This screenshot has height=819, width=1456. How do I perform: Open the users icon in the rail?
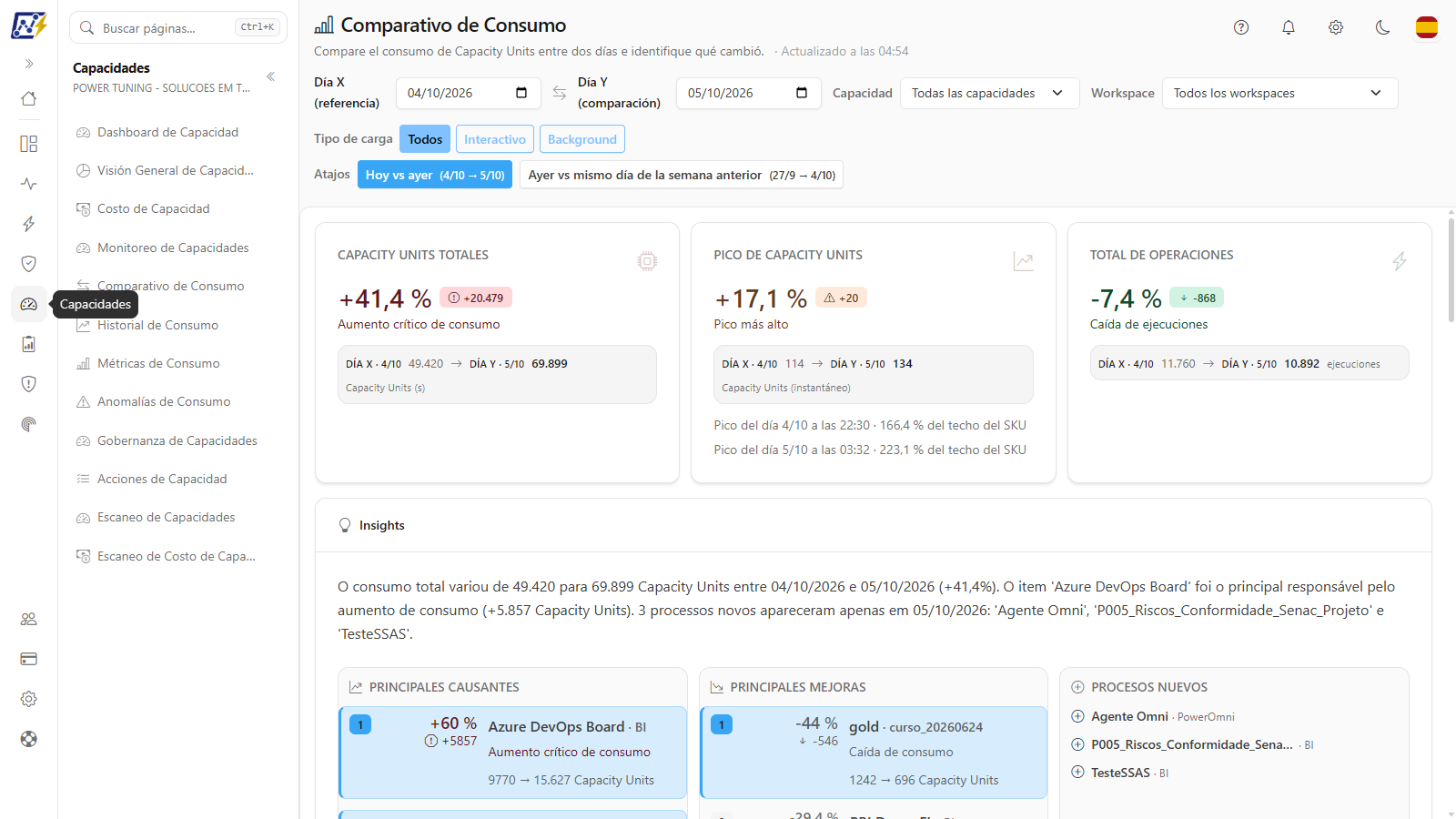click(x=29, y=619)
